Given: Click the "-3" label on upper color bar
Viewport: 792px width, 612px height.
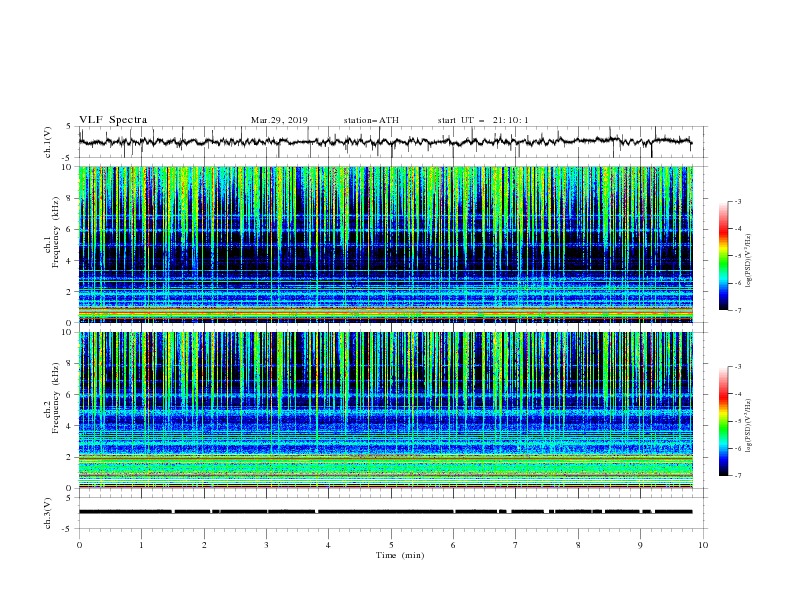Looking at the screenshot, I should pos(737,201).
